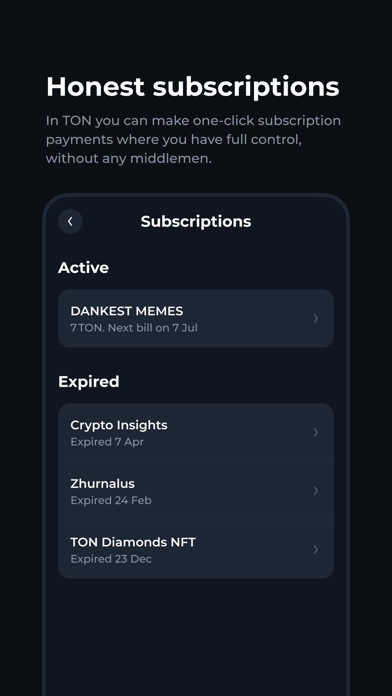The width and height of the screenshot is (392, 696).
Task: Open DANKEST MEMES chevron arrow
Action: (316, 318)
